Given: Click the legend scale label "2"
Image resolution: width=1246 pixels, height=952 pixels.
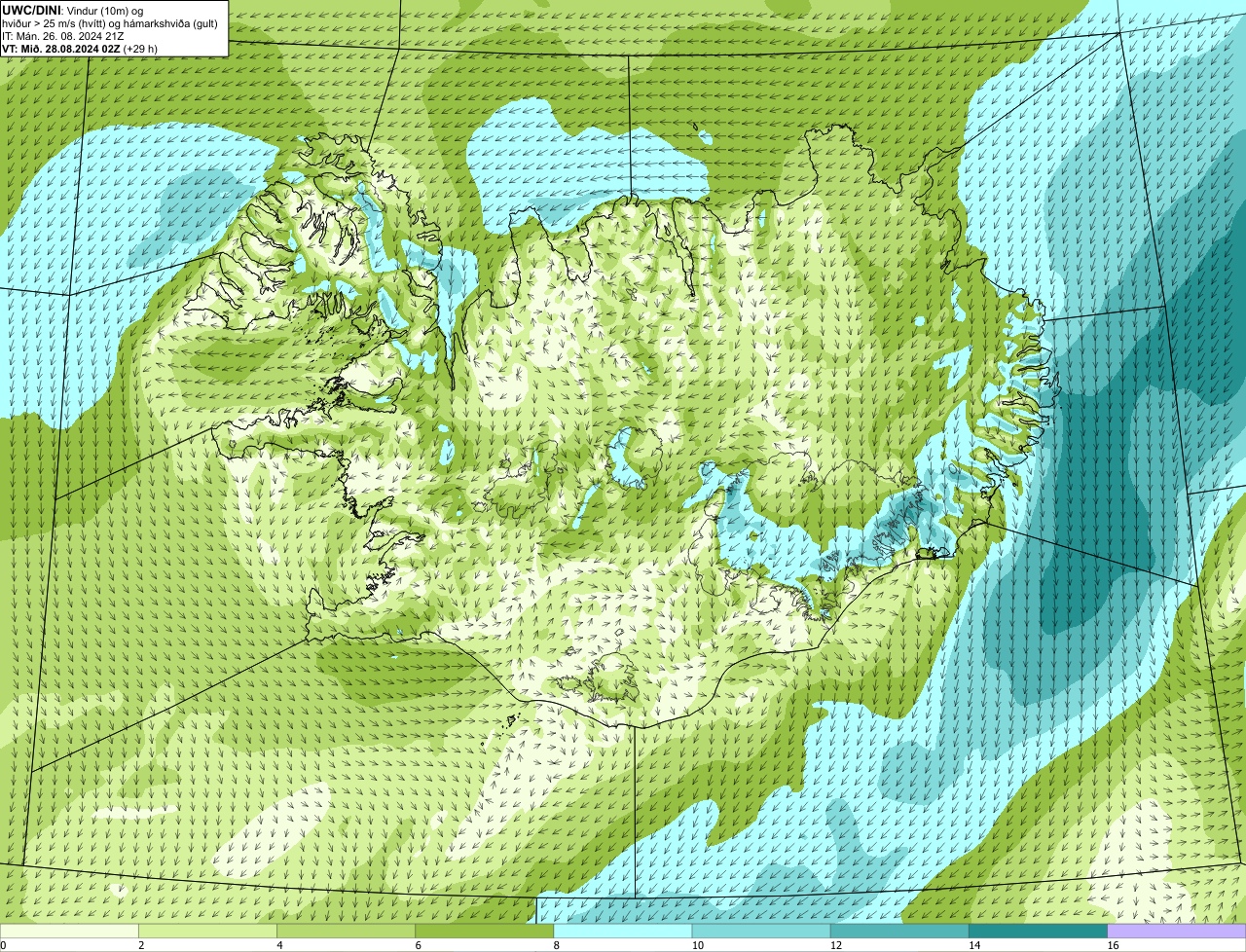Looking at the screenshot, I should pos(141,945).
